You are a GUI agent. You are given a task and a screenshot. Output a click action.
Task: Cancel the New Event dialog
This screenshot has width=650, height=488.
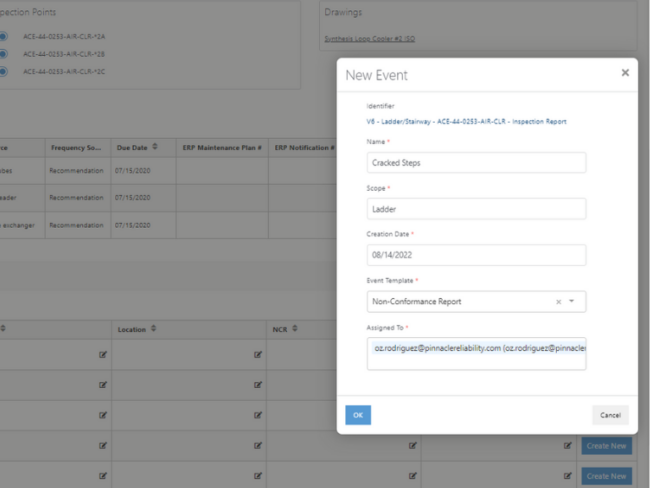coord(610,415)
